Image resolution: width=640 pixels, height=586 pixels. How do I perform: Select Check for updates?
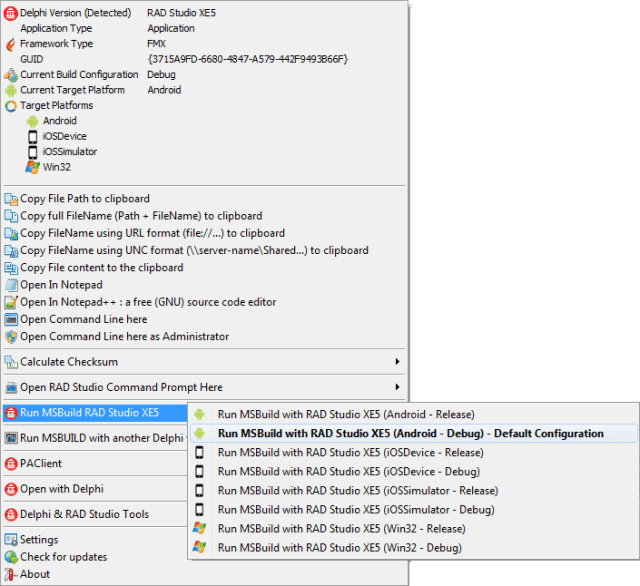(x=95, y=557)
